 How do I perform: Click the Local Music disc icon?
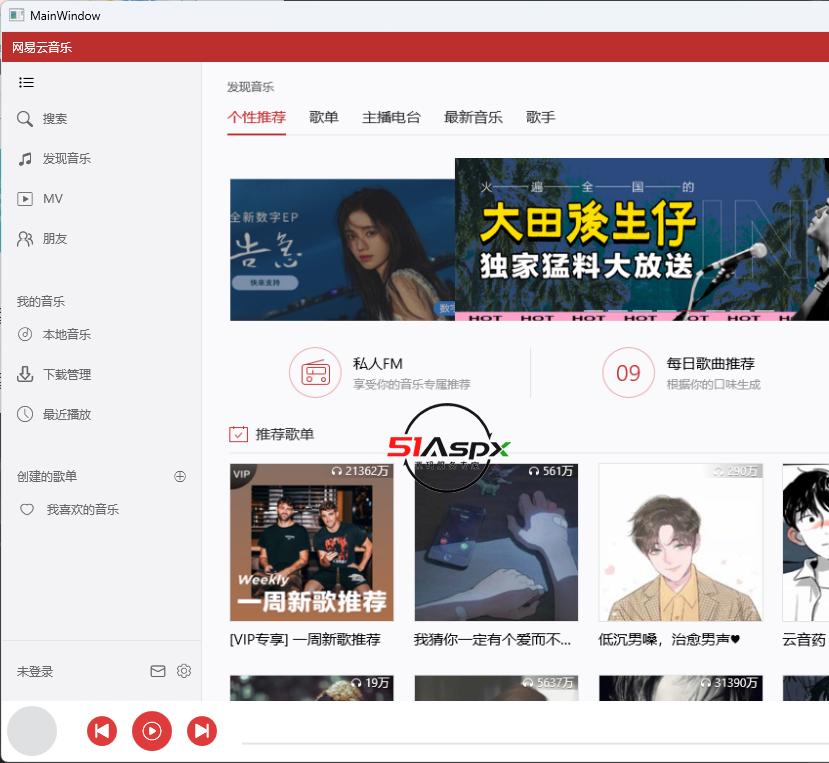[x=25, y=334]
